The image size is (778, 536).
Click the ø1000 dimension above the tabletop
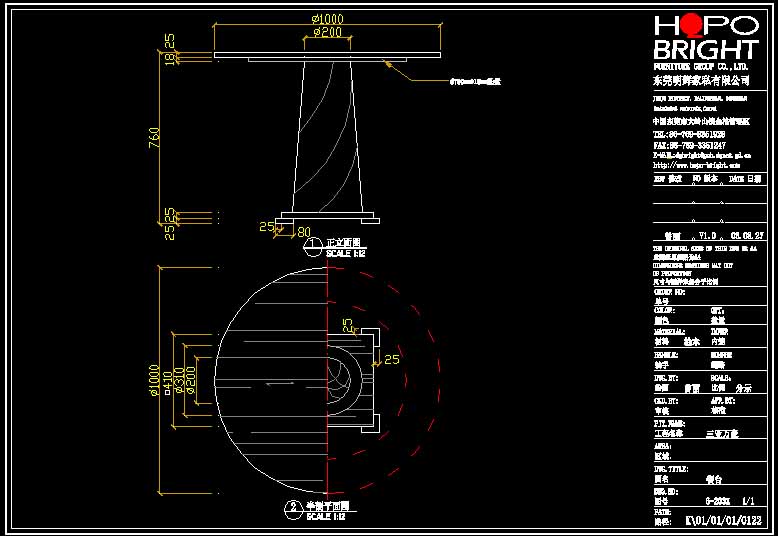click(327, 19)
